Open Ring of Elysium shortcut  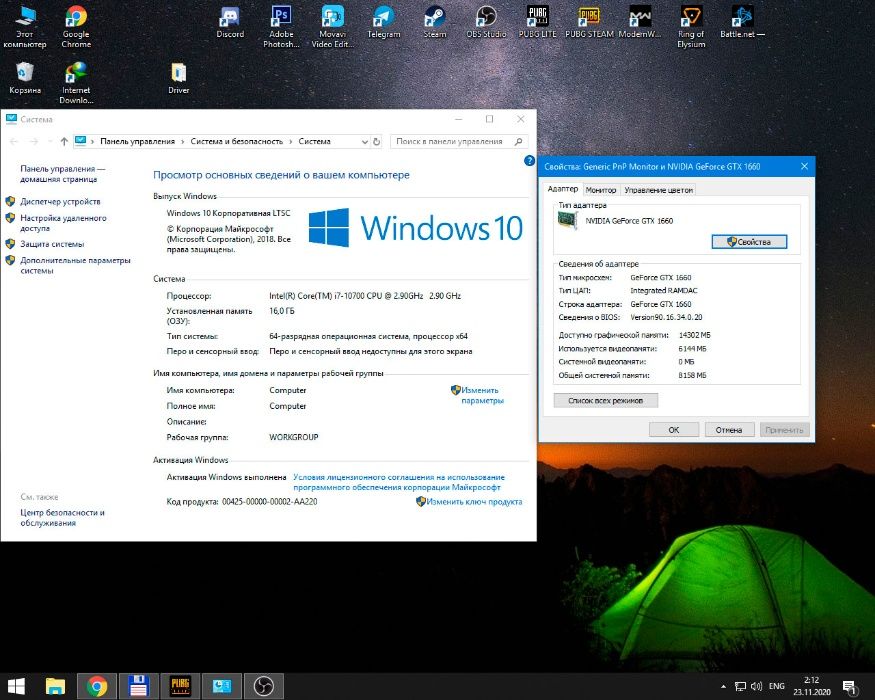[691, 26]
